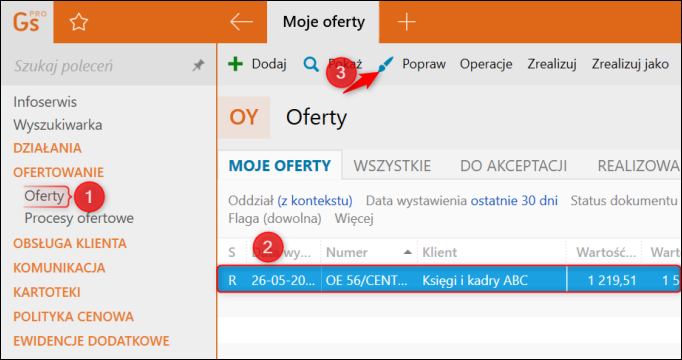Click the client Księgi i kadry ABC
The width and height of the screenshot is (682, 360).
pos(475,280)
